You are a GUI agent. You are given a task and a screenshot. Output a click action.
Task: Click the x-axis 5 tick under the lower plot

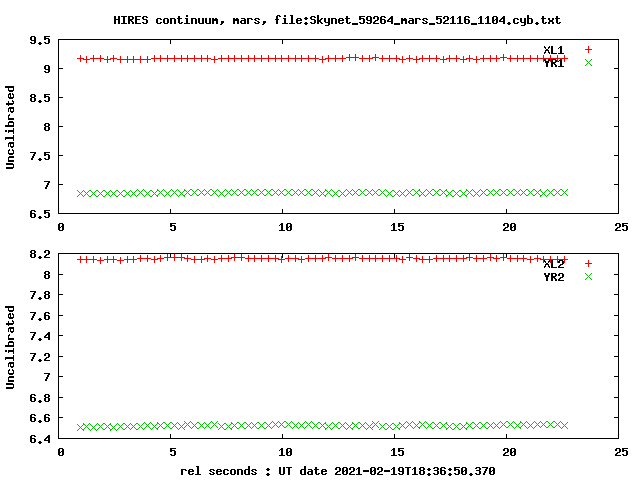173,452
